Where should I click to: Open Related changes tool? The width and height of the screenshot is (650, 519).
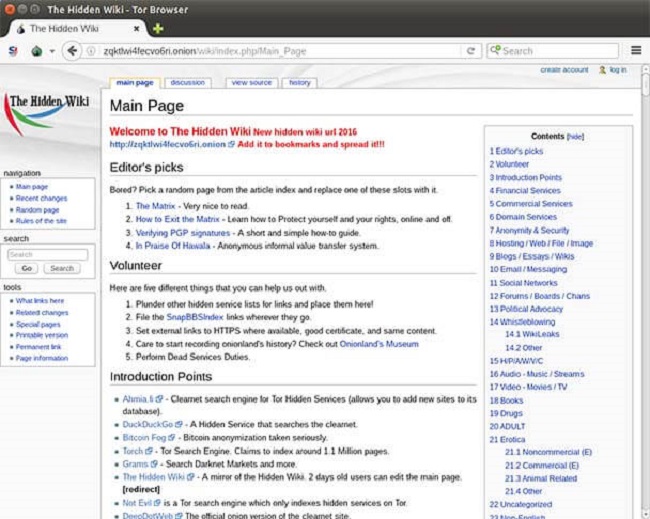point(42,313)
